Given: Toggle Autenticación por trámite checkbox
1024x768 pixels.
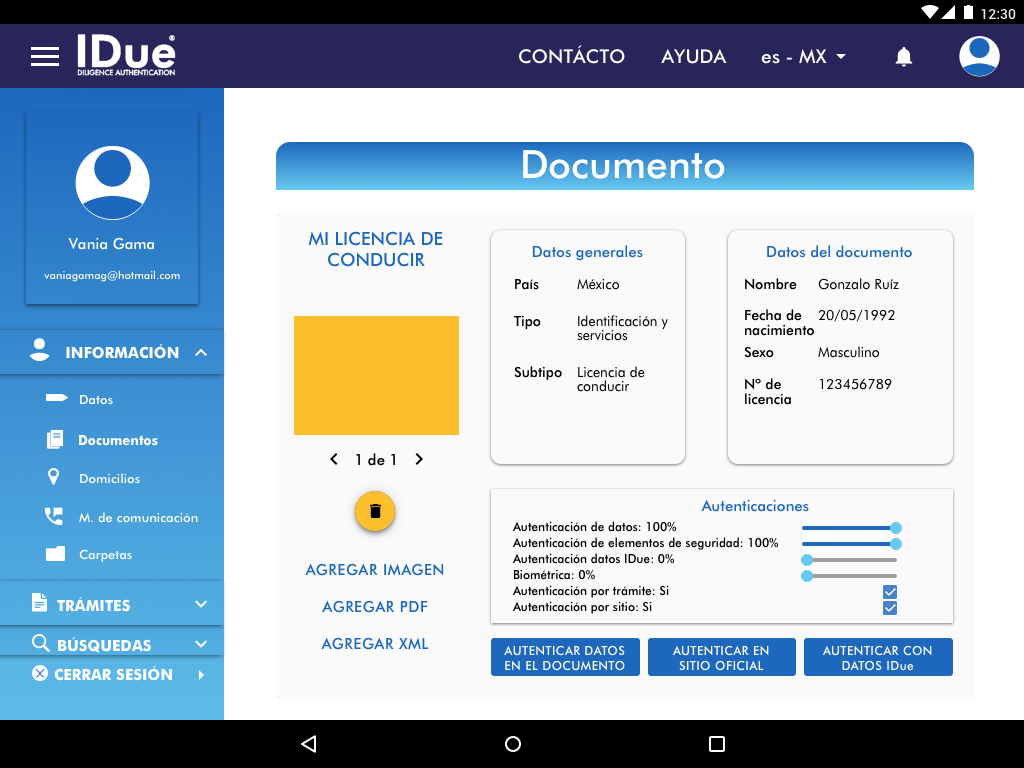Looking at the screenshot, I should pos(890,591).
